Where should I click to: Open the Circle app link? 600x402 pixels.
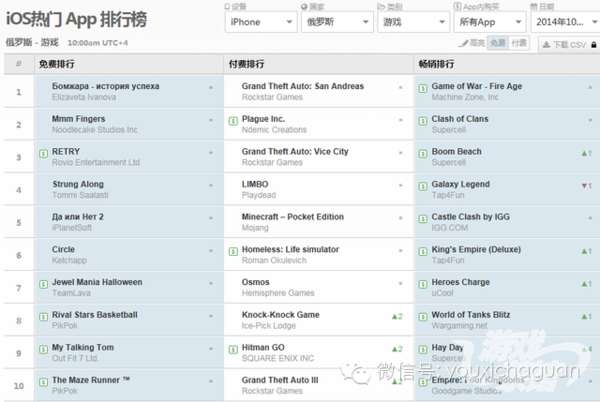coord(63,249)
